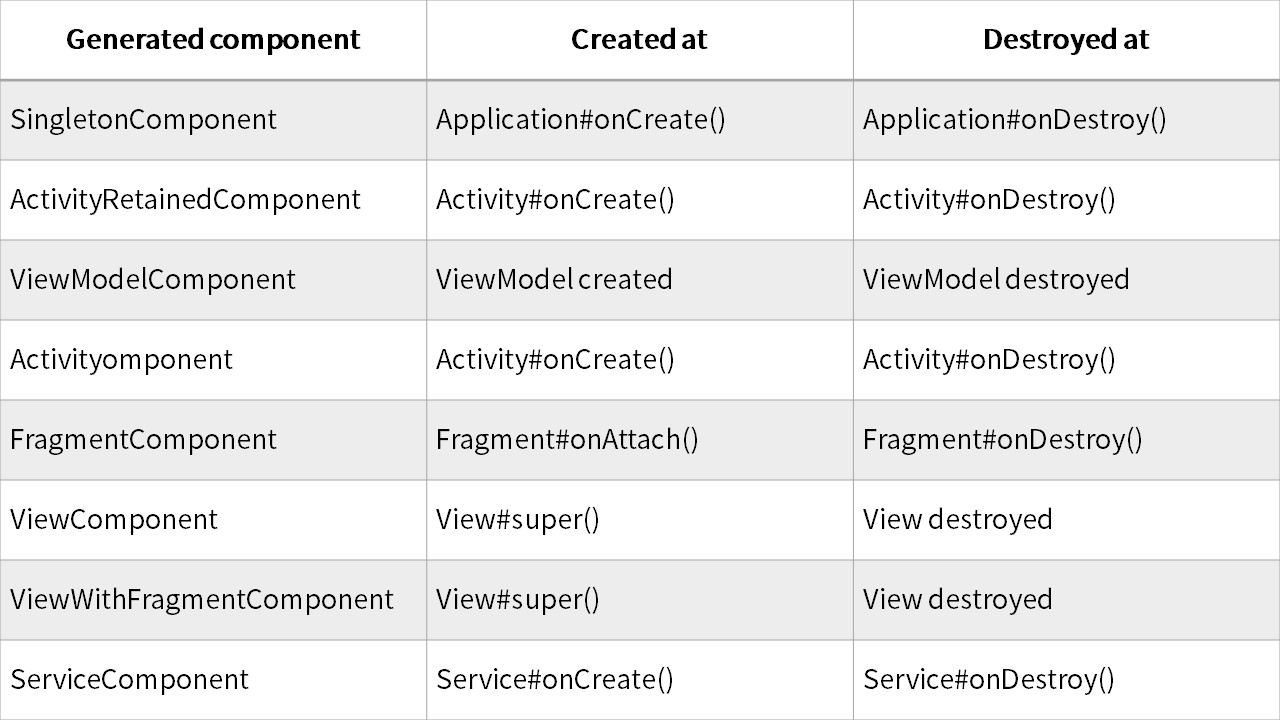Select the FragmentComponent cell
This screenshot has width=1280, height=720.
pyautogui.click(x=144, y=440)
